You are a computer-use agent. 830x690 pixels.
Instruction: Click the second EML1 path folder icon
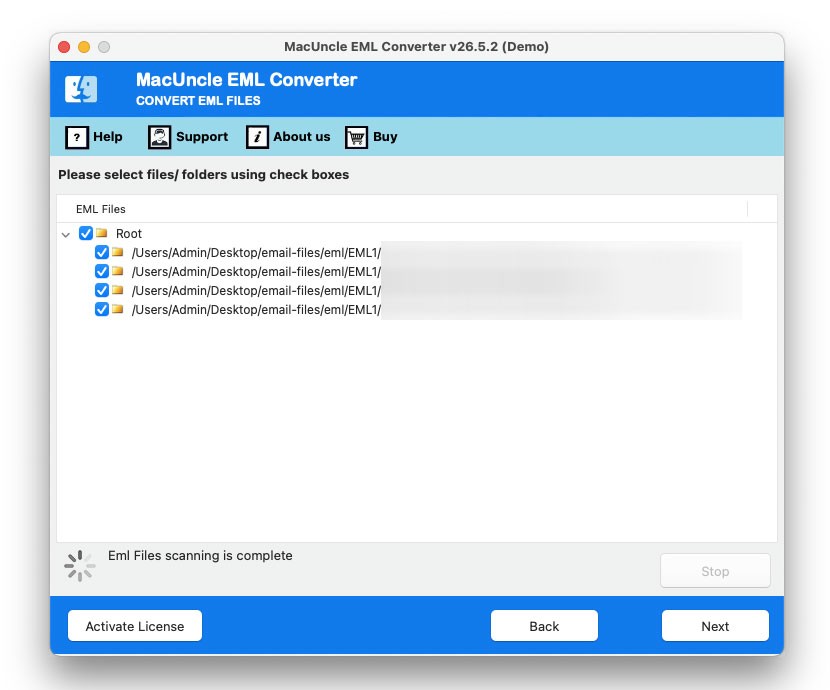point(118,271)
